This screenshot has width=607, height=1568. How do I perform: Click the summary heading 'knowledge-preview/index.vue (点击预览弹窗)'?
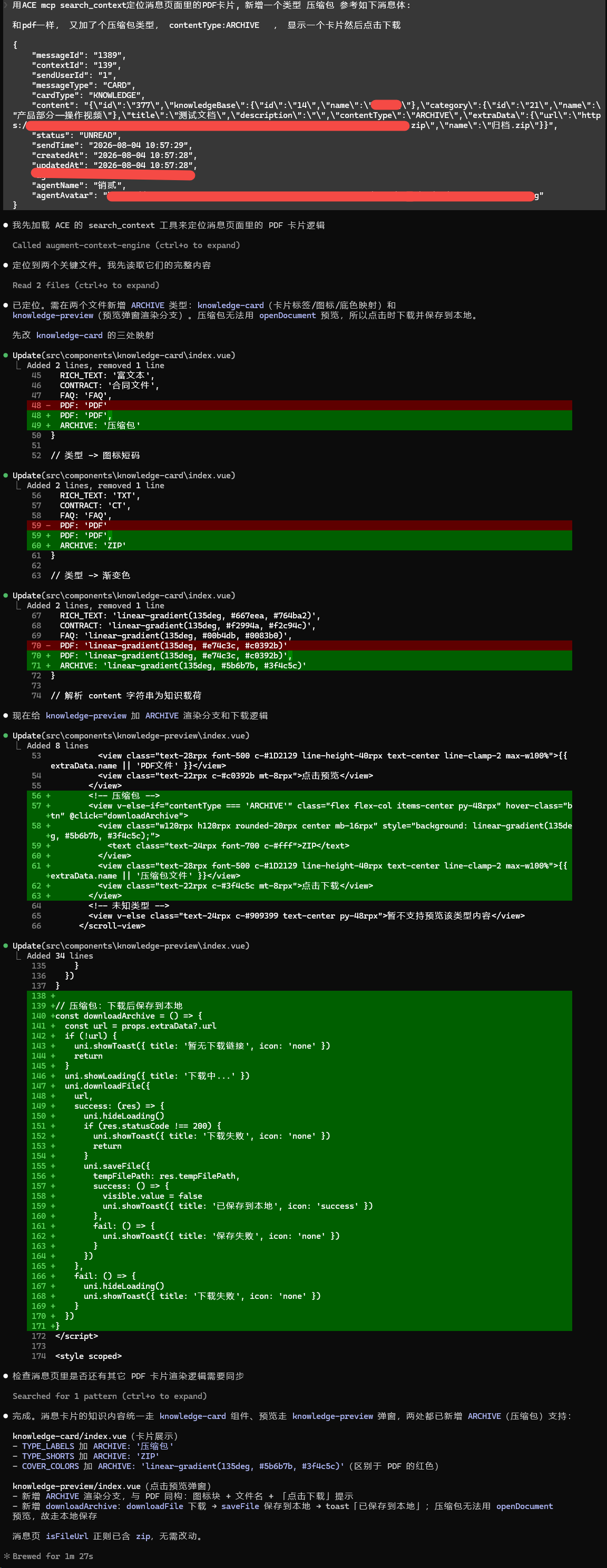[x=112, y=1486]
